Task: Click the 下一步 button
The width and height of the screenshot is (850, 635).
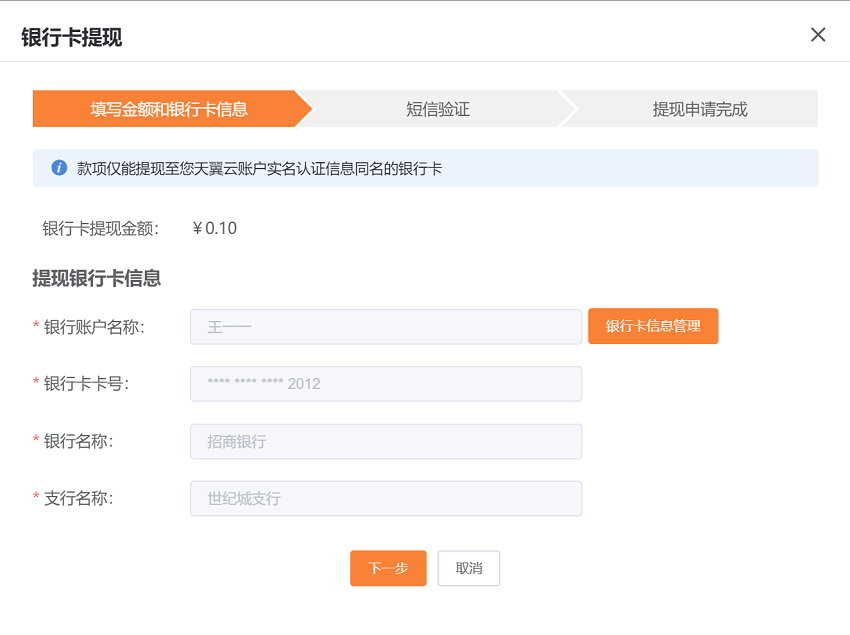Action: tap(388, 568)
